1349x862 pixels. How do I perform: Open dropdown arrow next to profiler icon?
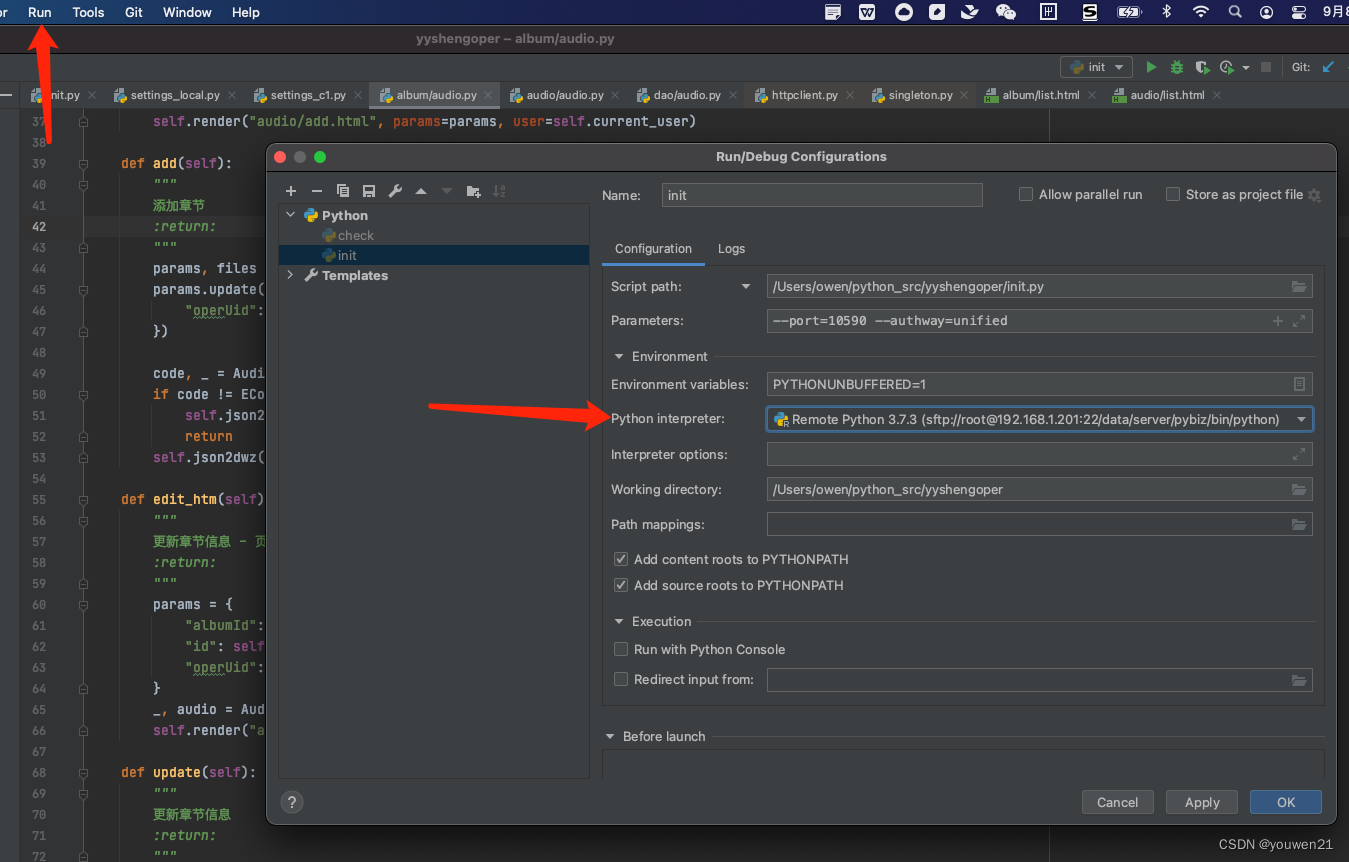tap(1245, 68)
